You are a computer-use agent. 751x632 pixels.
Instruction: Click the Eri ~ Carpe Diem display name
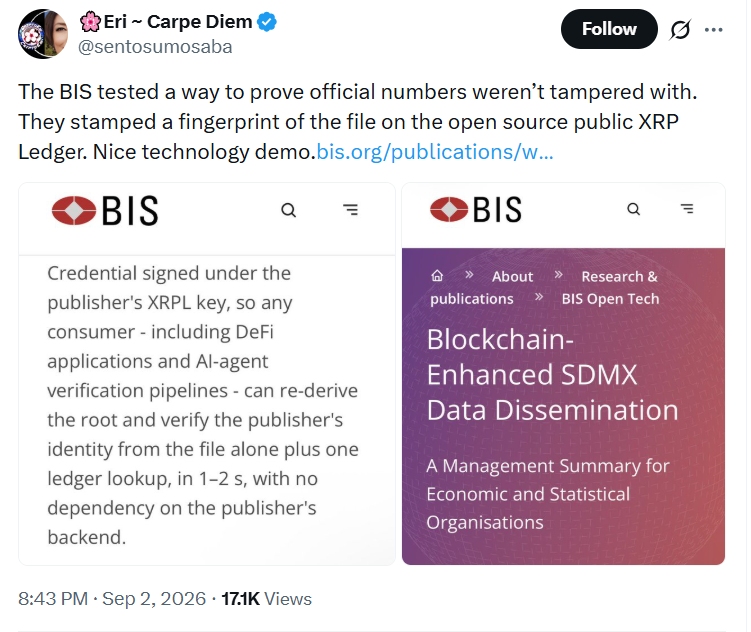point(178,22)
